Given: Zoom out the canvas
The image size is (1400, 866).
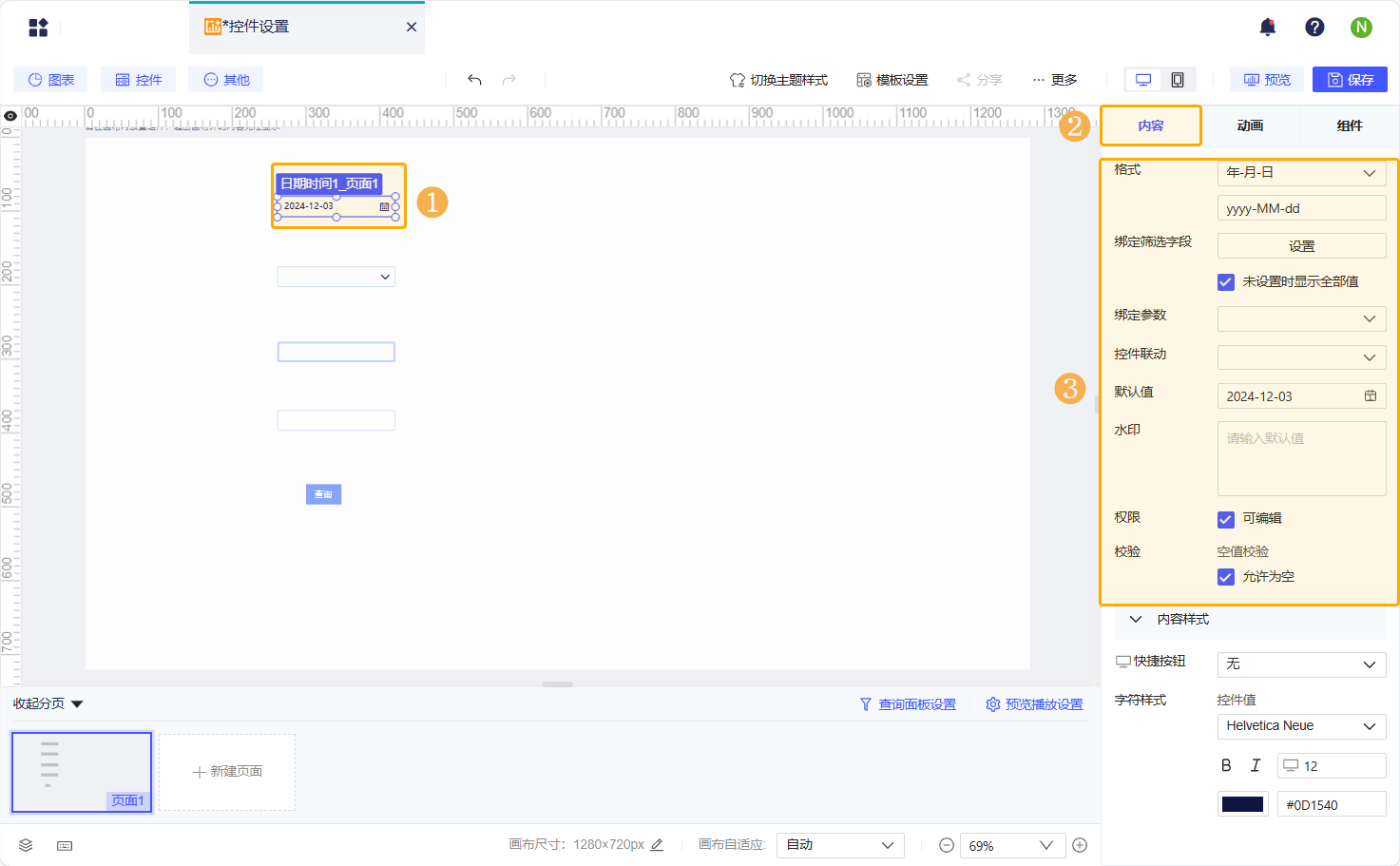Looking at the screenshot, I should [947, 845].
